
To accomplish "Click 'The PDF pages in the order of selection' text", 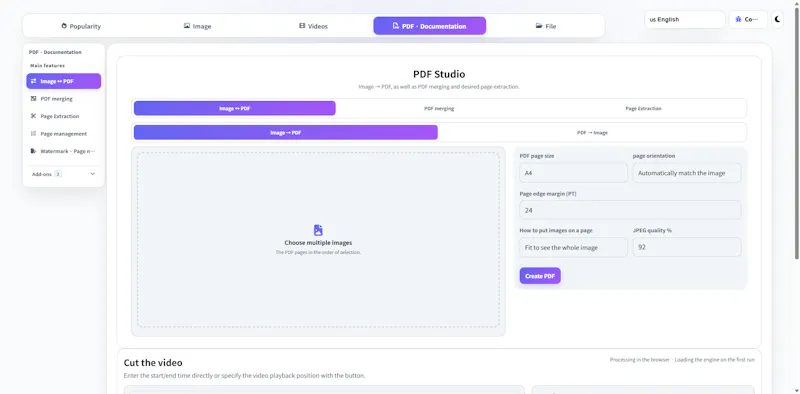I will [318, 252].
